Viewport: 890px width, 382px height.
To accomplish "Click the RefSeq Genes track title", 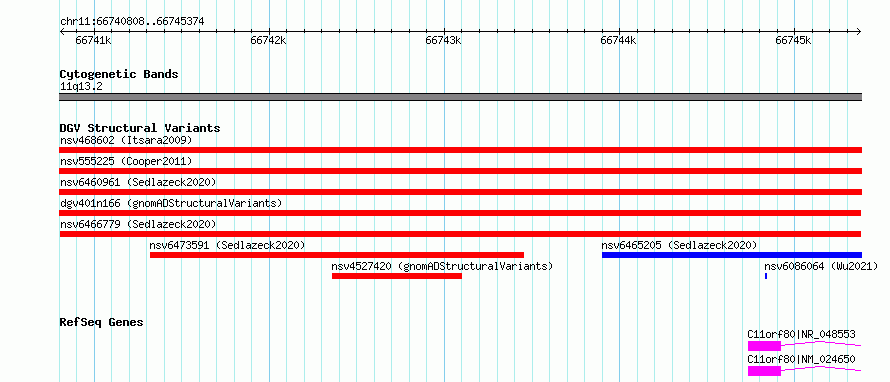I will (x=101, y=322).
